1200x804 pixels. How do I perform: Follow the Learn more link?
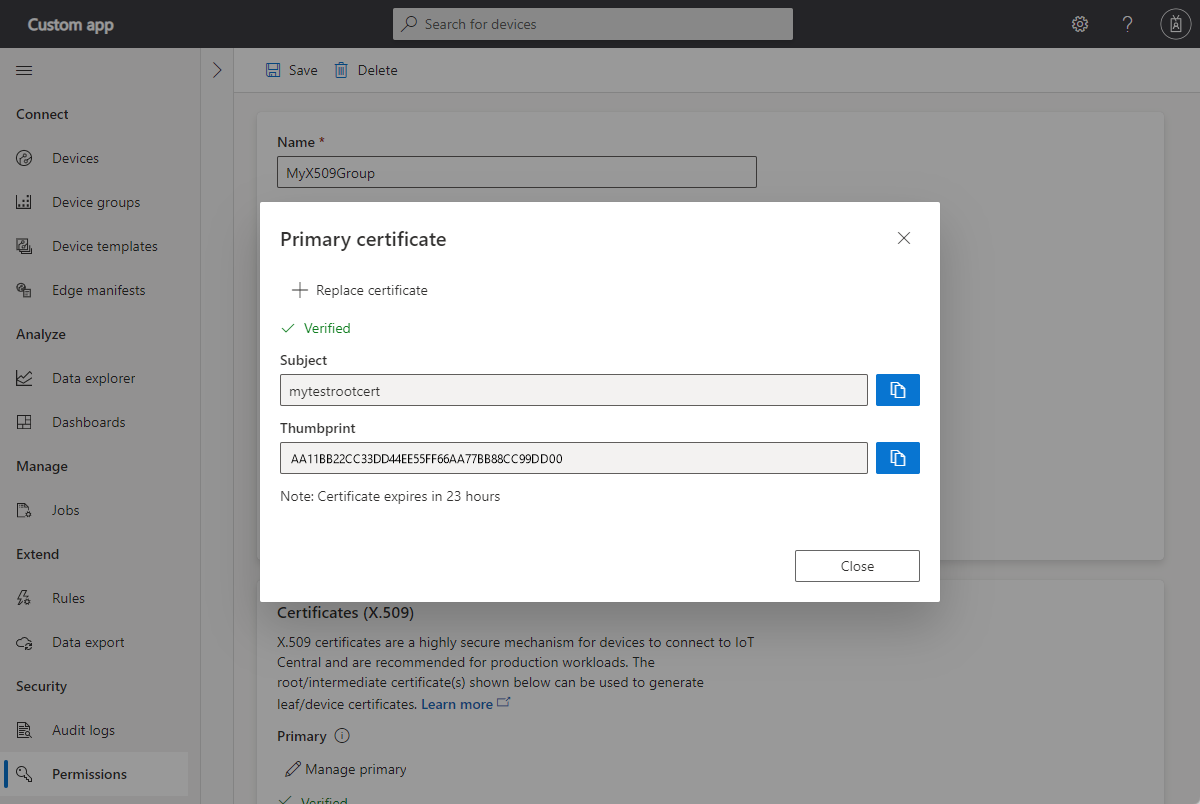click(457, 704)
